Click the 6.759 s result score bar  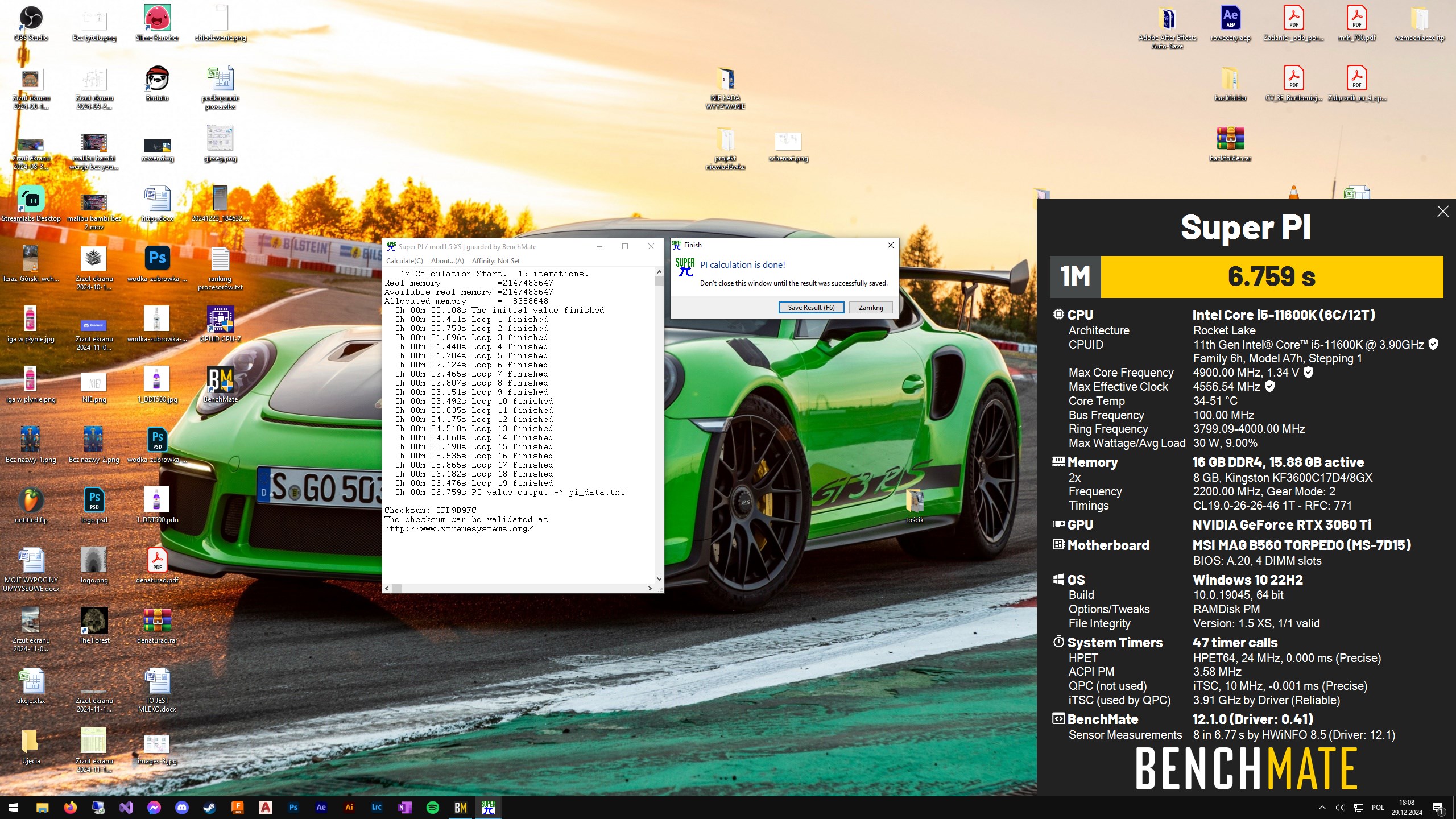(1272, 277)
